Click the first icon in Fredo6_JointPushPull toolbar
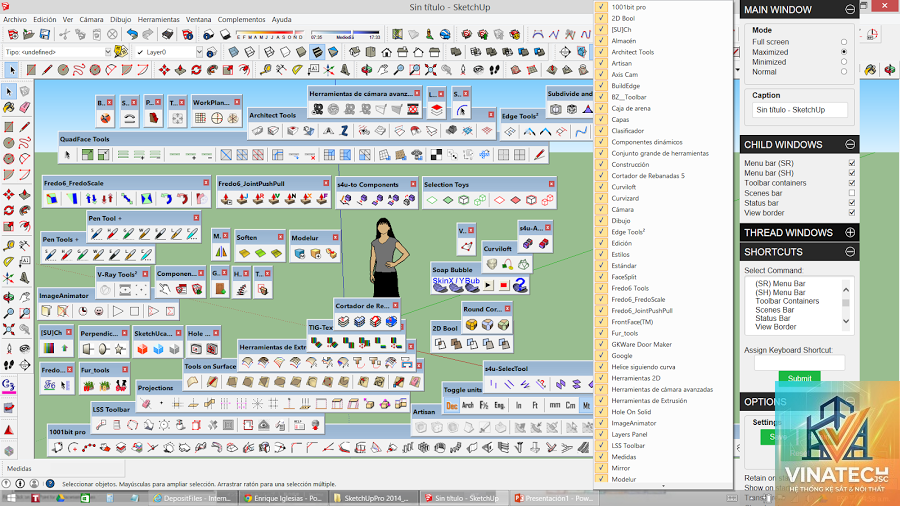 pos(227,199)
